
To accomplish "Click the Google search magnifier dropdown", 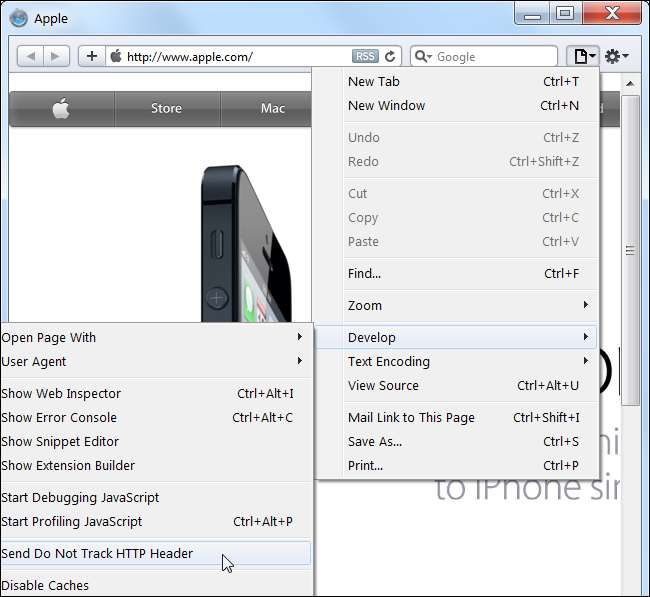I will pos(424,56).
